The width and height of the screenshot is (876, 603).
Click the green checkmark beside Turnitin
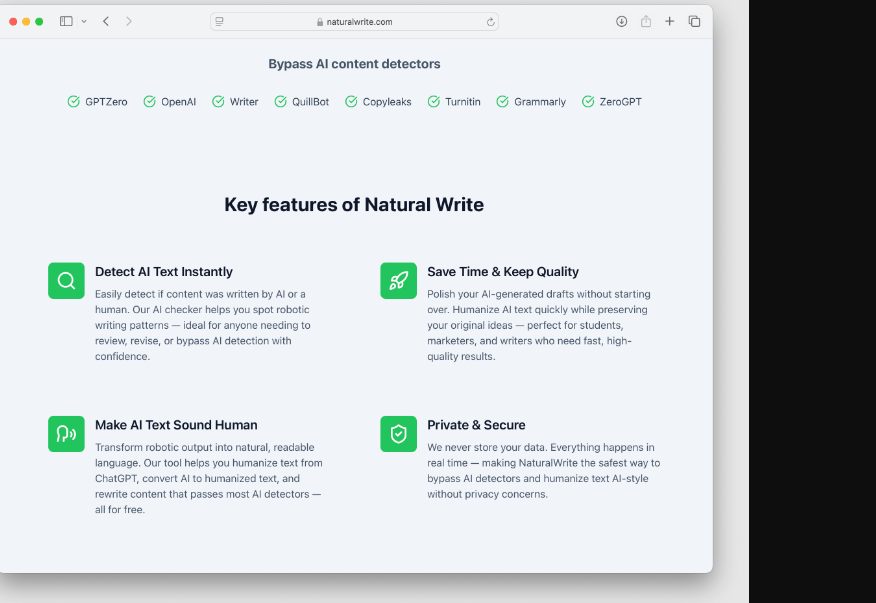(x=434, y=101)
